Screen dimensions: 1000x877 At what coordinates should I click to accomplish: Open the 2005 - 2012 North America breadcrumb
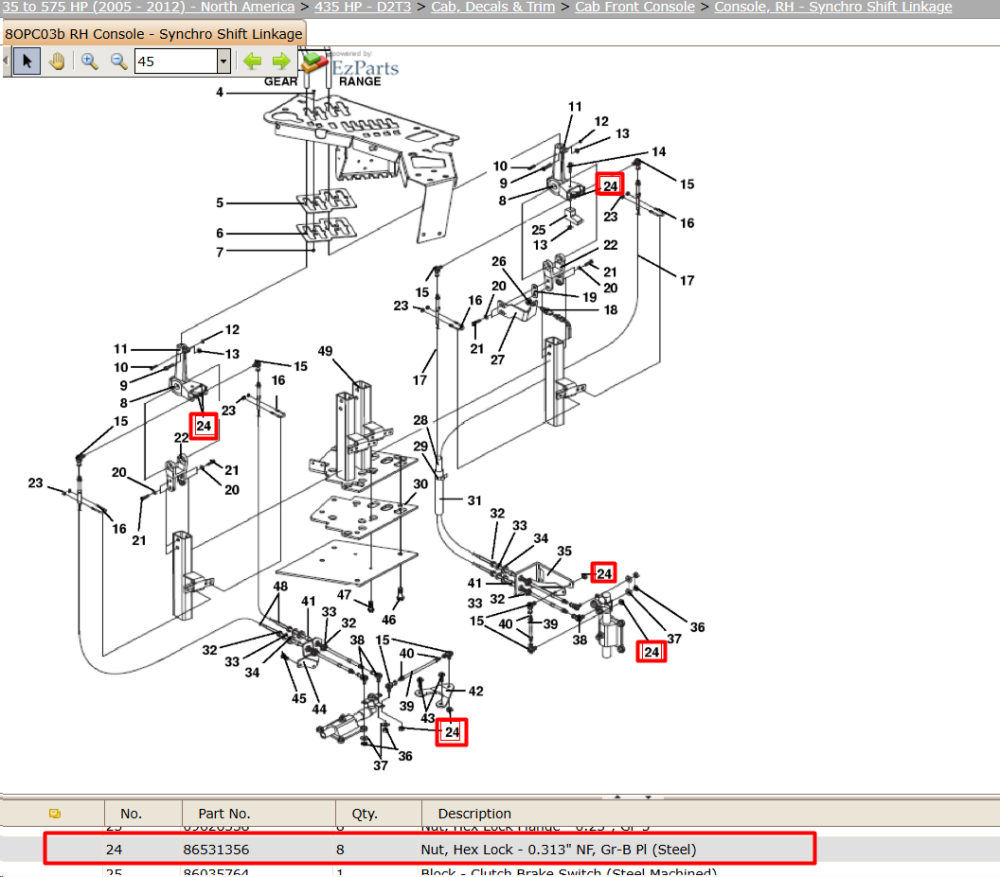coord(148,7)
